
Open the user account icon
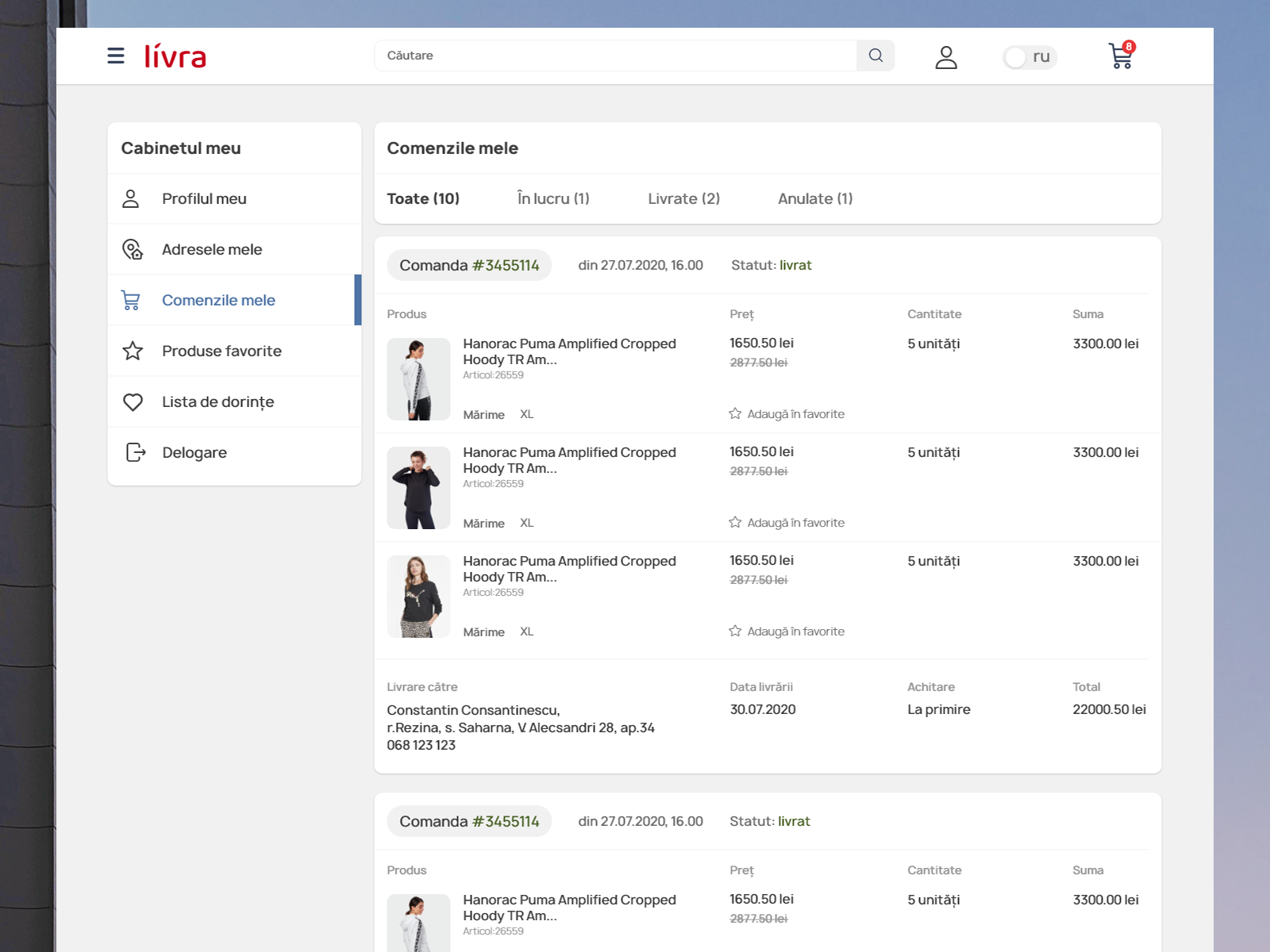click(946, 57)
